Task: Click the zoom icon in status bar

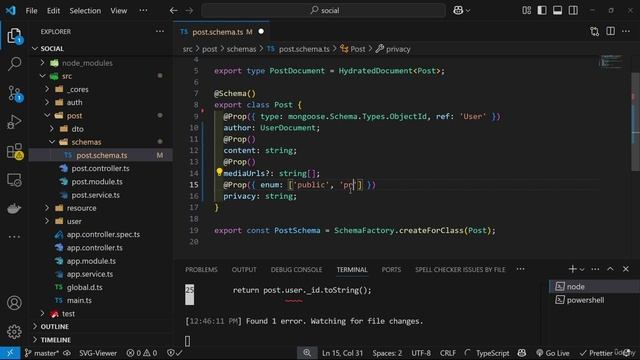Action: [307, 353]
